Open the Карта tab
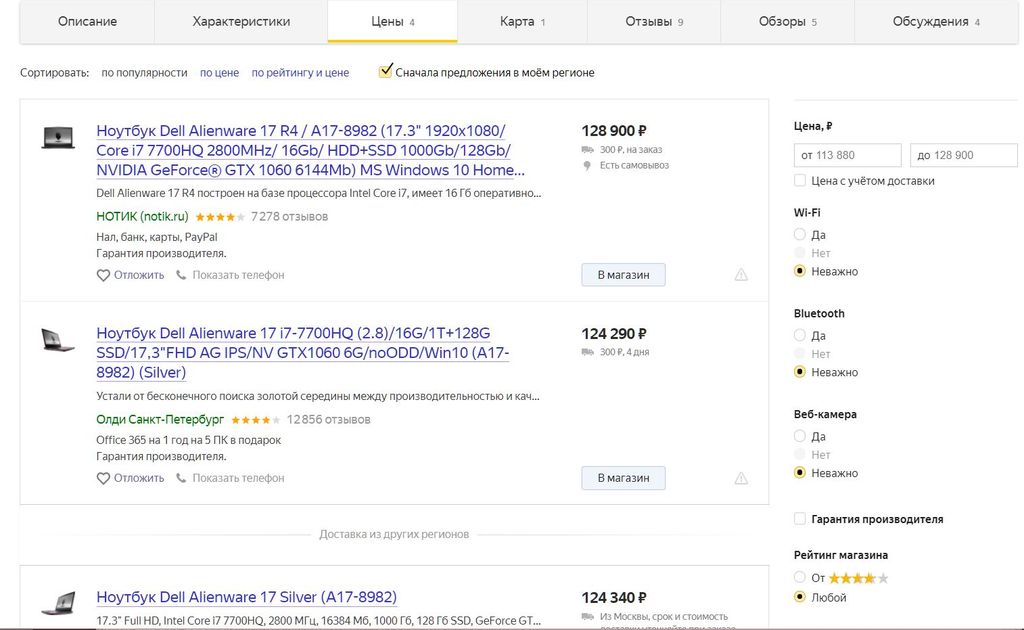Screen dimensions: 1024x630 [522, 22]
